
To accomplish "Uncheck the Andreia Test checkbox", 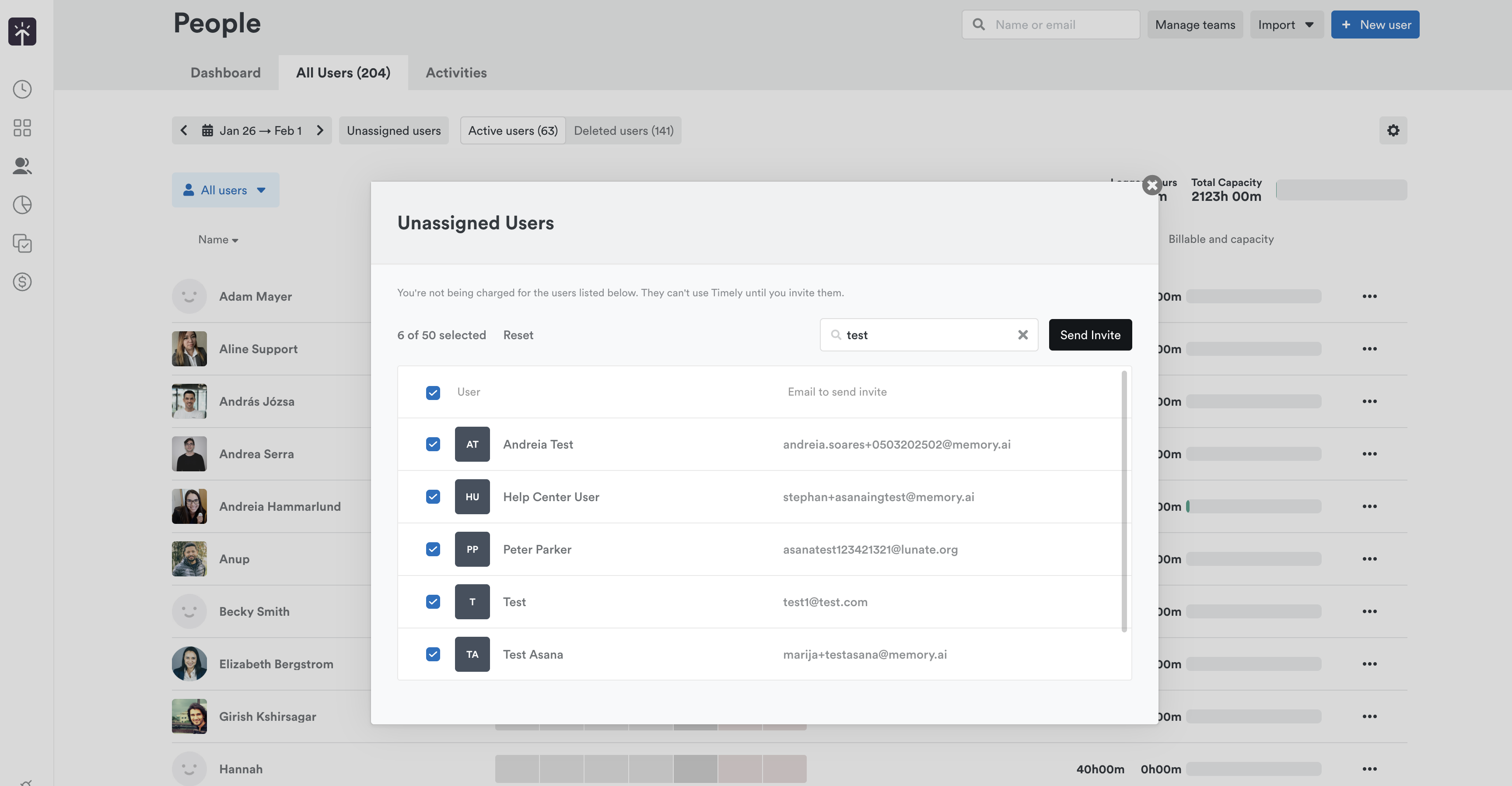I will (433, 444).
